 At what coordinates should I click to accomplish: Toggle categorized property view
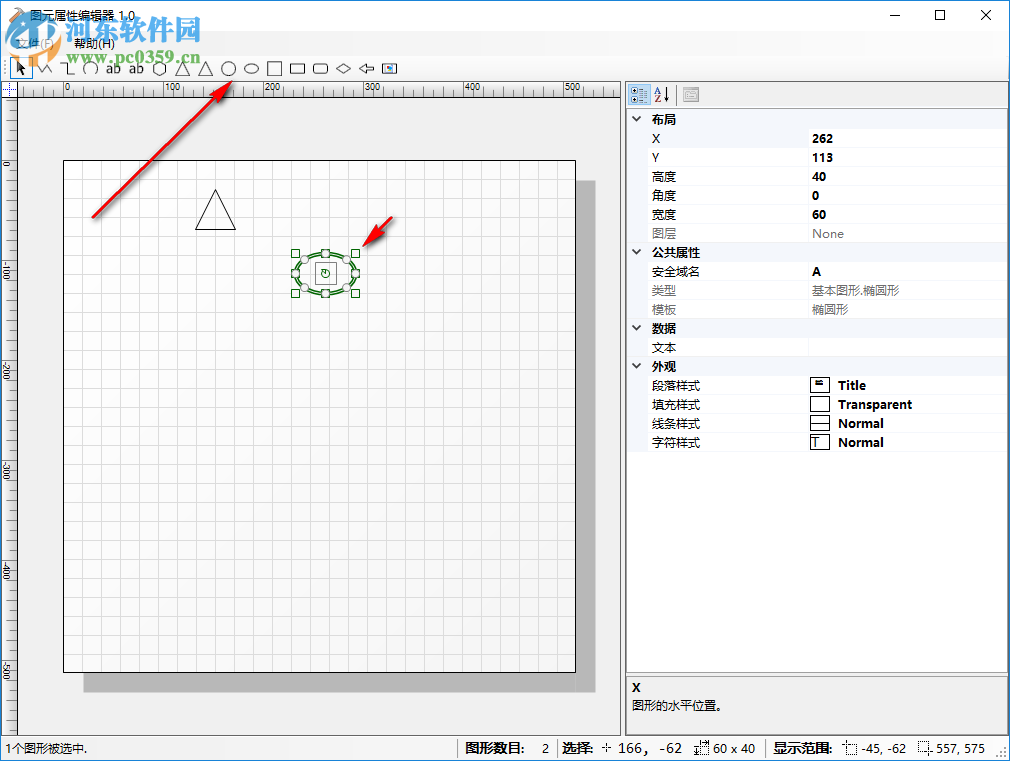[639, 93]
